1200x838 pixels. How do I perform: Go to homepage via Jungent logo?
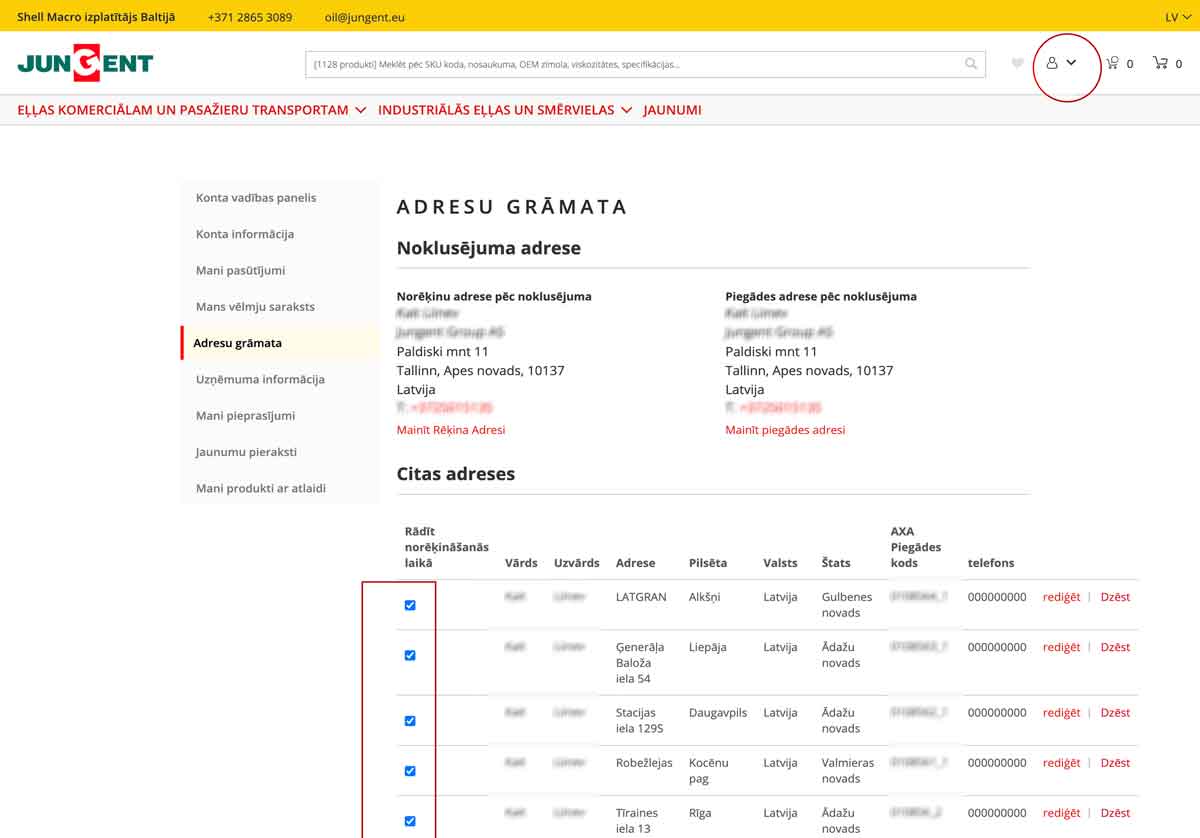pyautogui.click(x=85, y=63)
